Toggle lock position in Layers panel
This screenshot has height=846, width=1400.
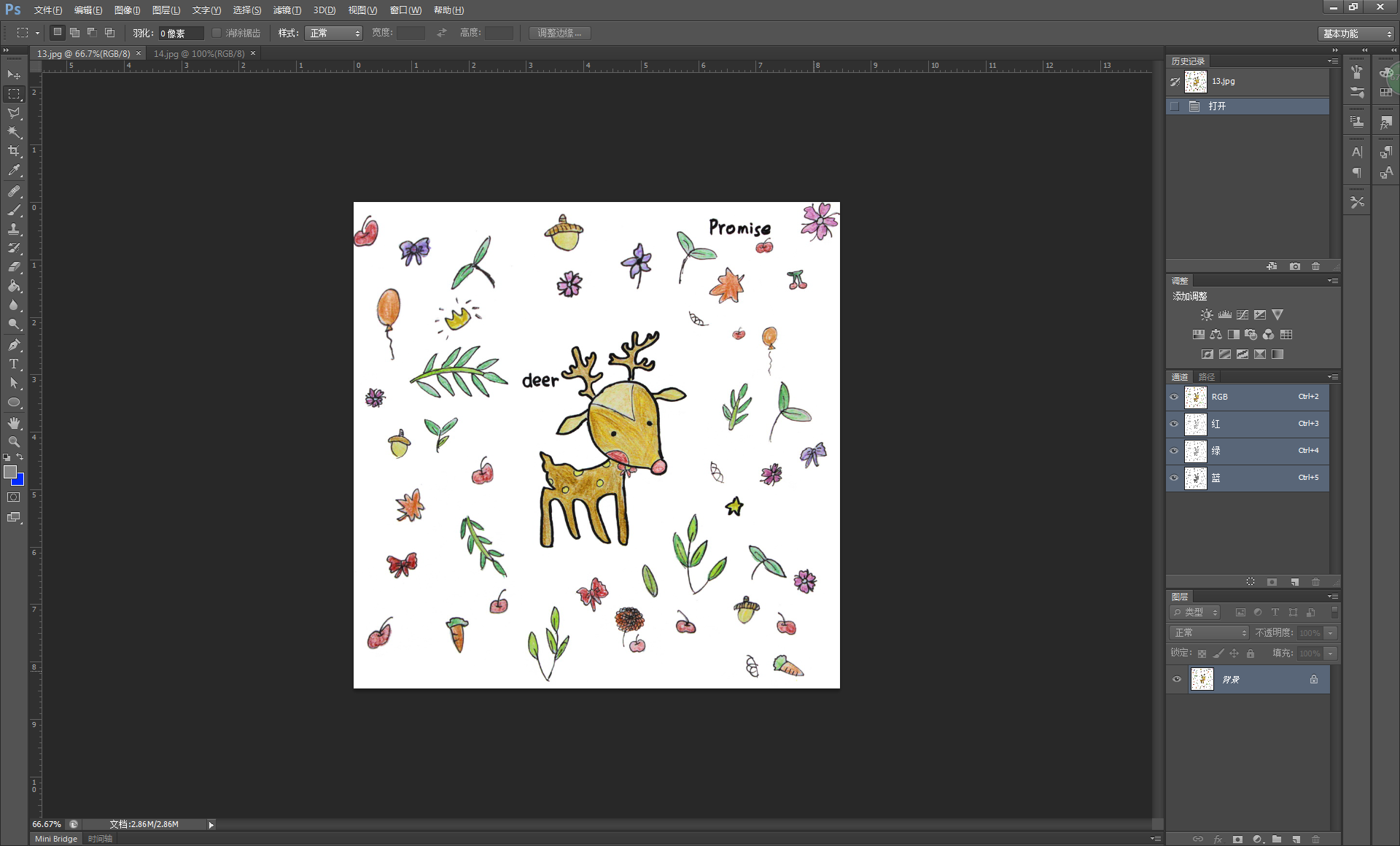tap(1234, 653)
